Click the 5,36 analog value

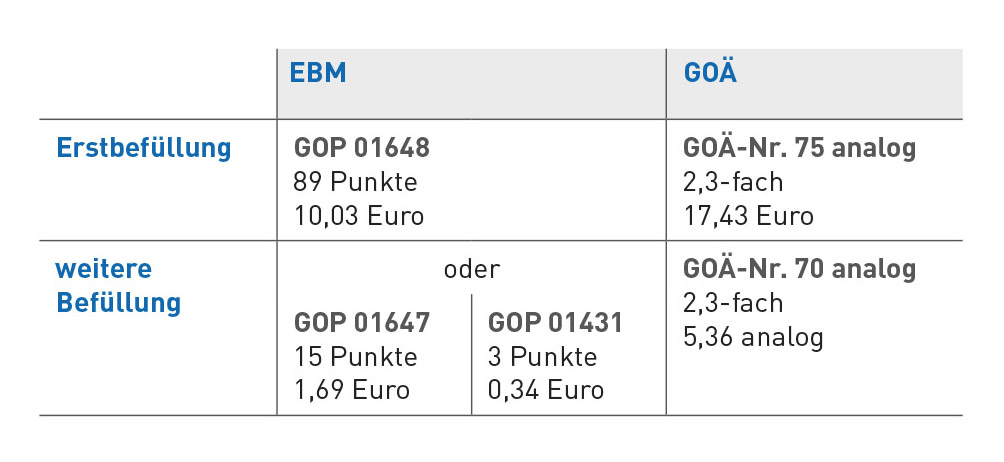pos(753,338)
